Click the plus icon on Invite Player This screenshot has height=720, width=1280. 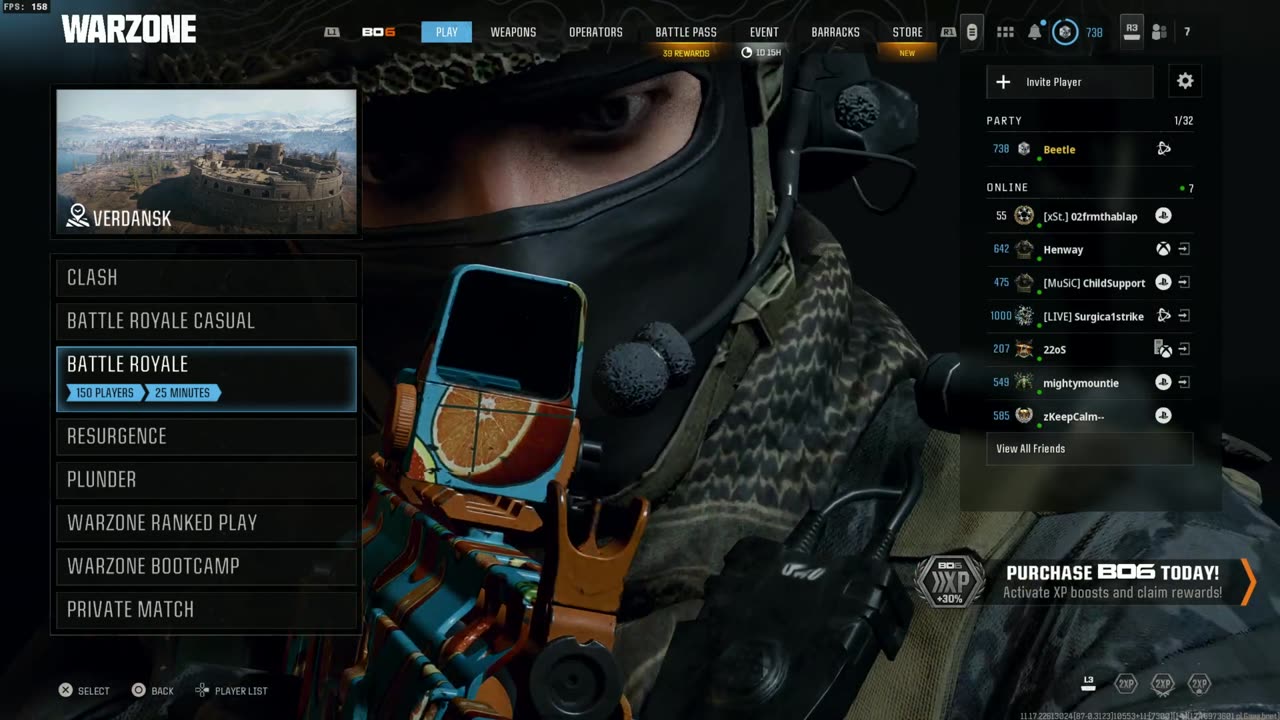tap(1004, 82)
